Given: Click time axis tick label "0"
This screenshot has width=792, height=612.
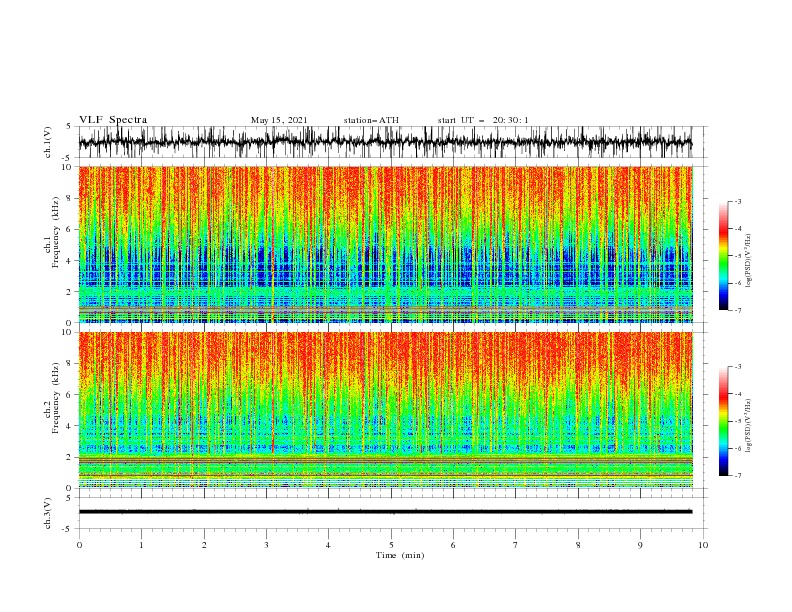Looking at the screenshot, I should tap(79, 545).
